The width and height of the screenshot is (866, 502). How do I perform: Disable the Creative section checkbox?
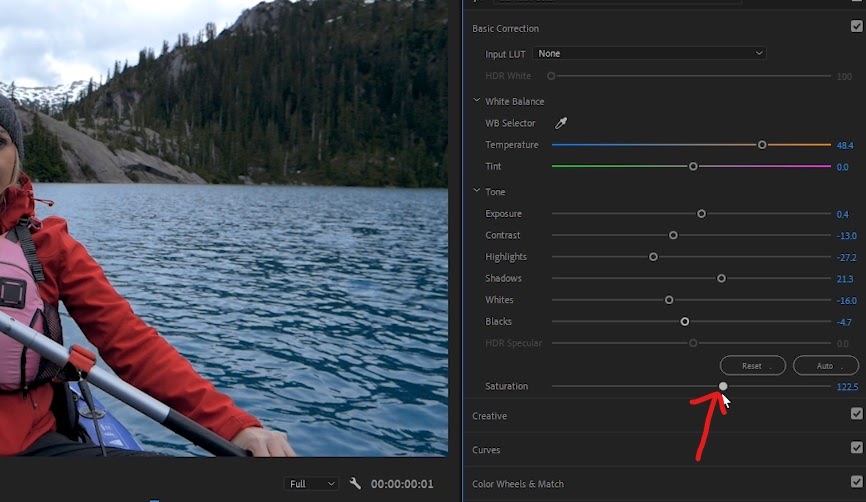tap(857, 414)
